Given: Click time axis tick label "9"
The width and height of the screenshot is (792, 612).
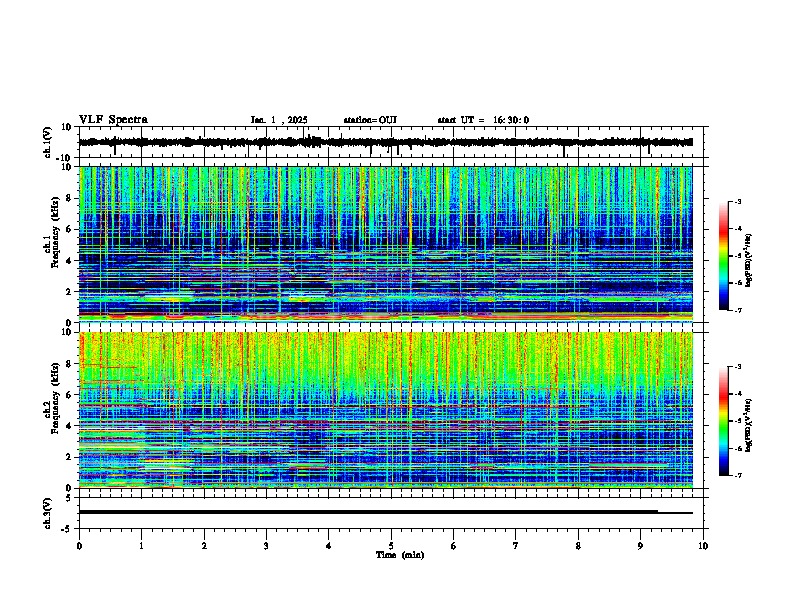Looking at the screenshot, I should click(x=640, y=546).
